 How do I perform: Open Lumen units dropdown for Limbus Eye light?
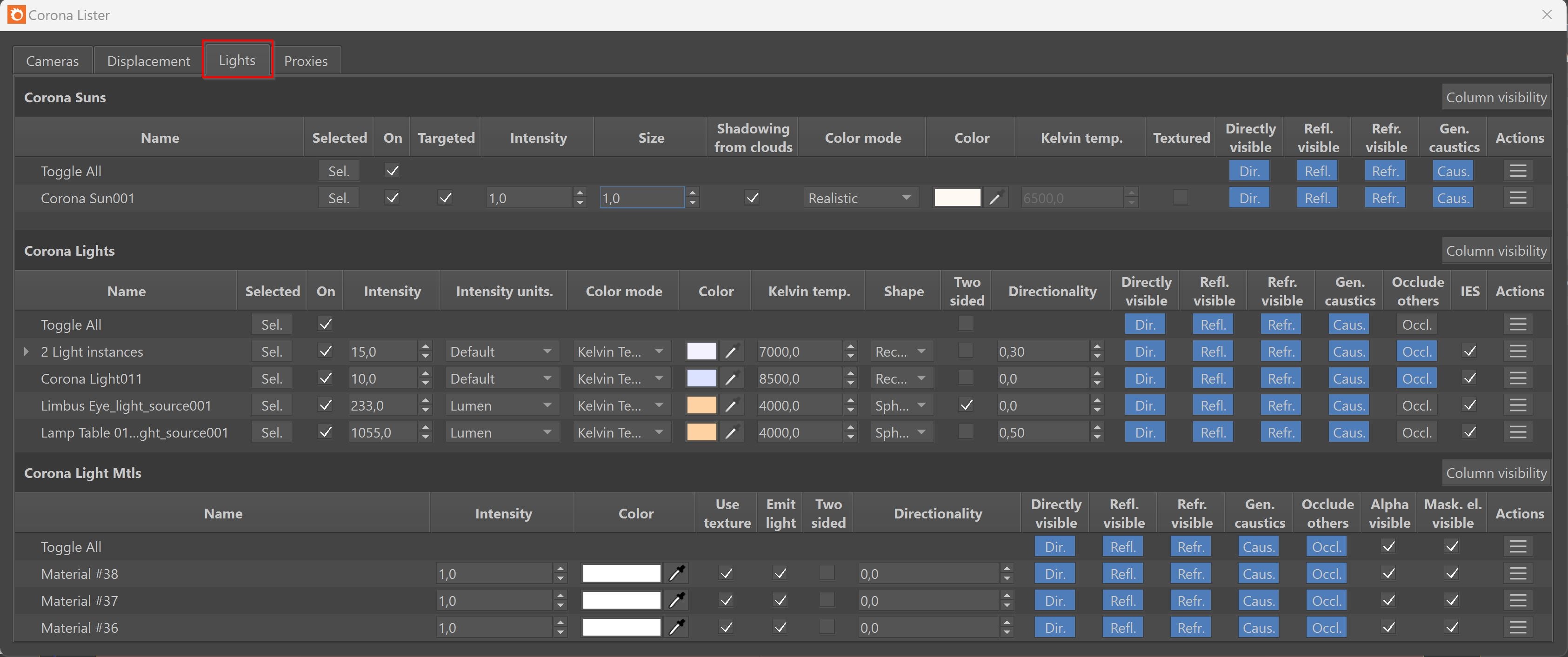[x=502, y=405]
